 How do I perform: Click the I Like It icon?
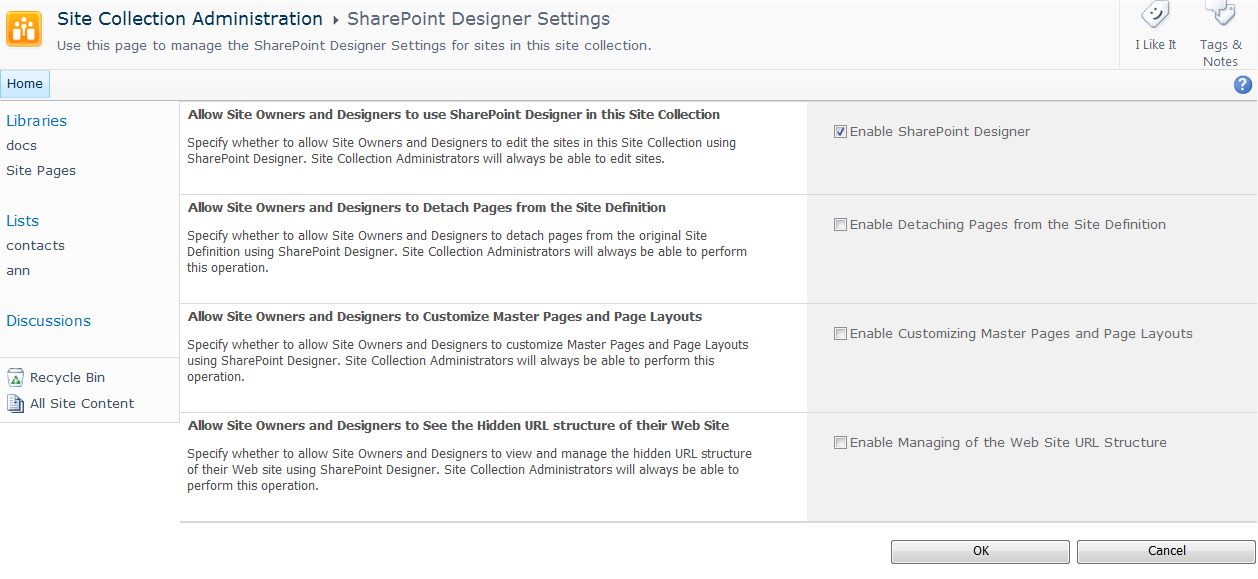(x=1156, y=16)
